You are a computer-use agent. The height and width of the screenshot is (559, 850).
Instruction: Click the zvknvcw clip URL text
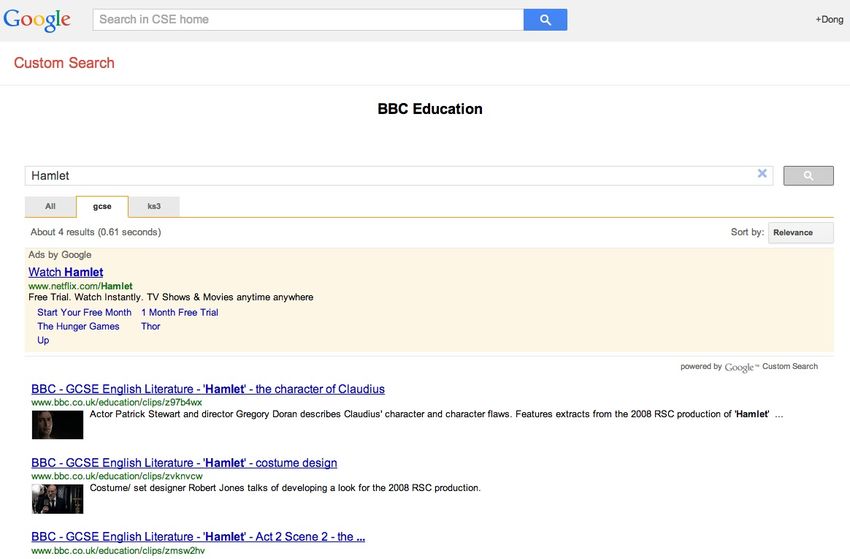[x=117, y=476]
